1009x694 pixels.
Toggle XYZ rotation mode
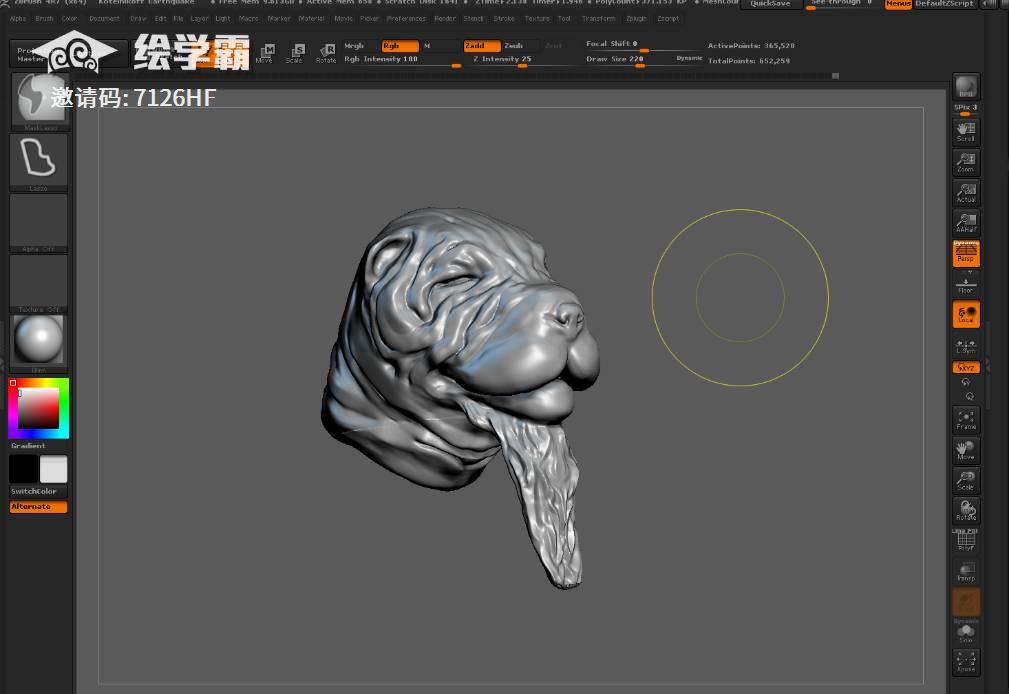click(965, 367)
